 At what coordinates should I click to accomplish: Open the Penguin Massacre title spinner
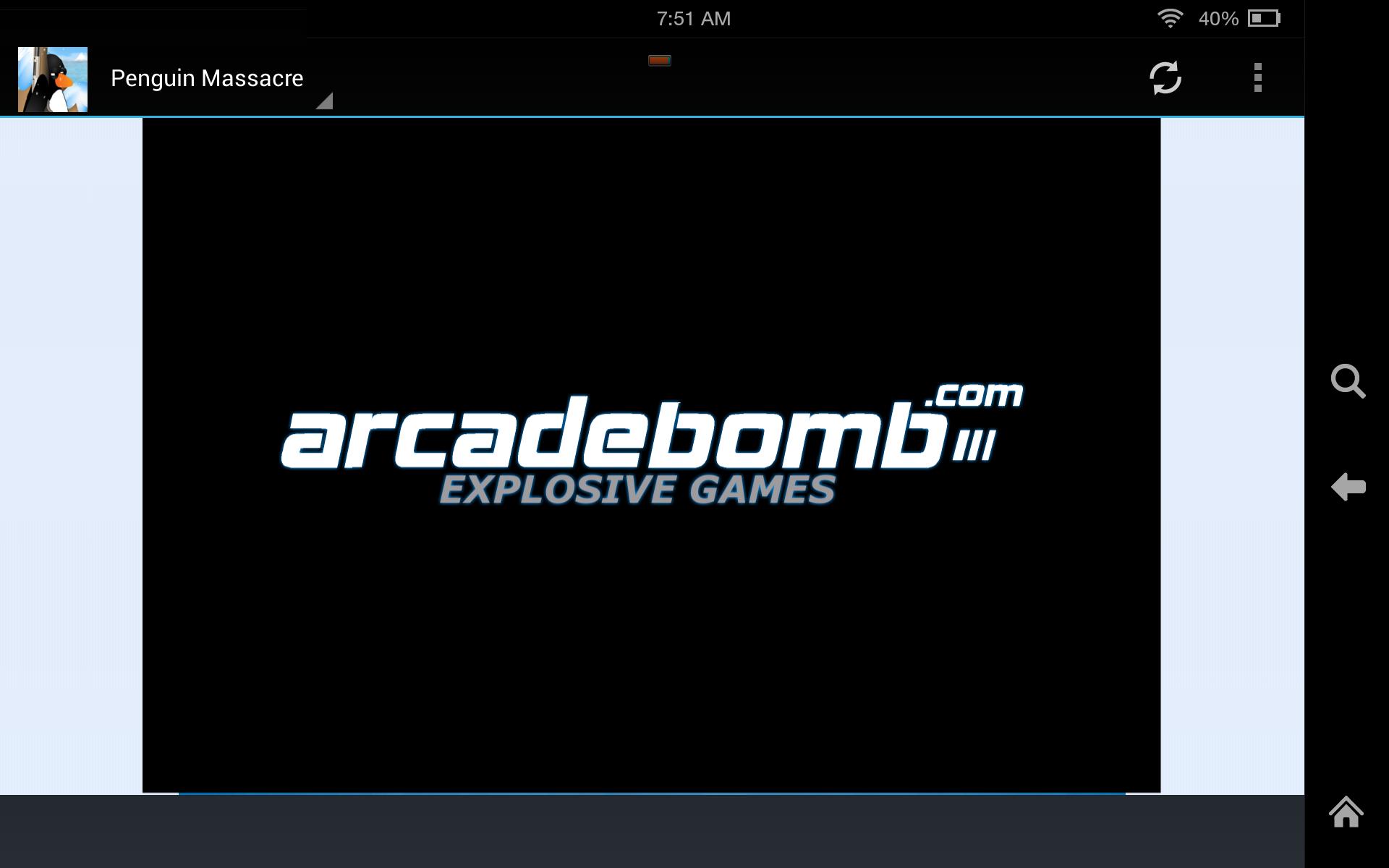tap(206, 78)
